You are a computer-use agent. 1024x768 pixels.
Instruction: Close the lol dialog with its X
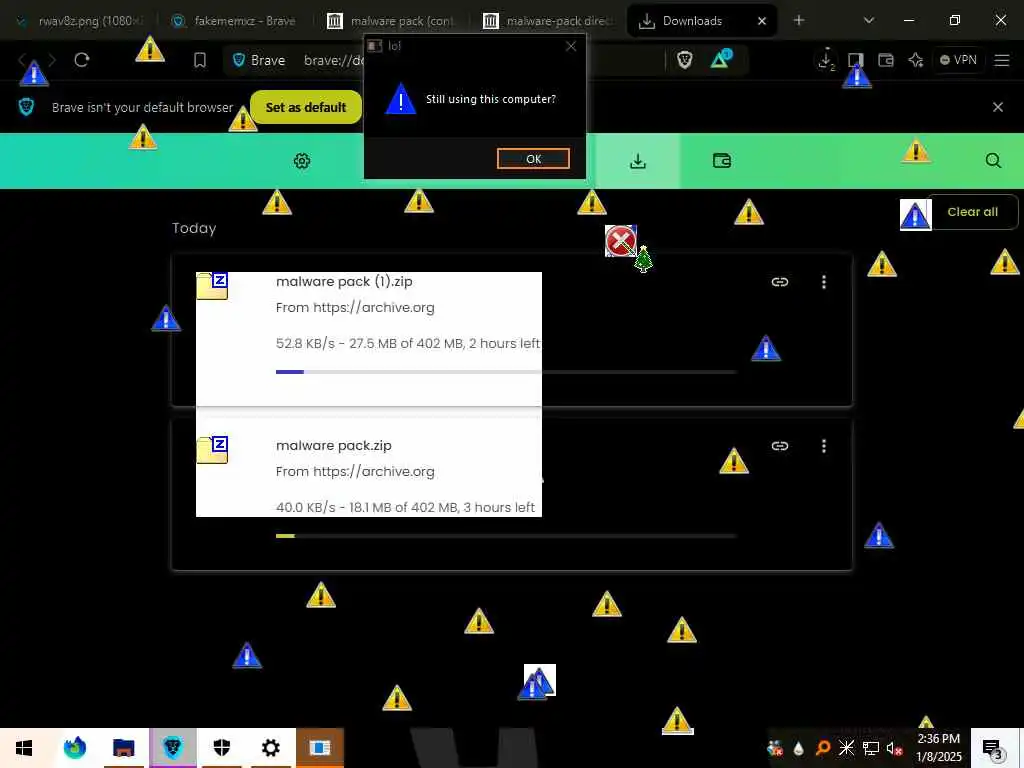click(x=571, y=46)
